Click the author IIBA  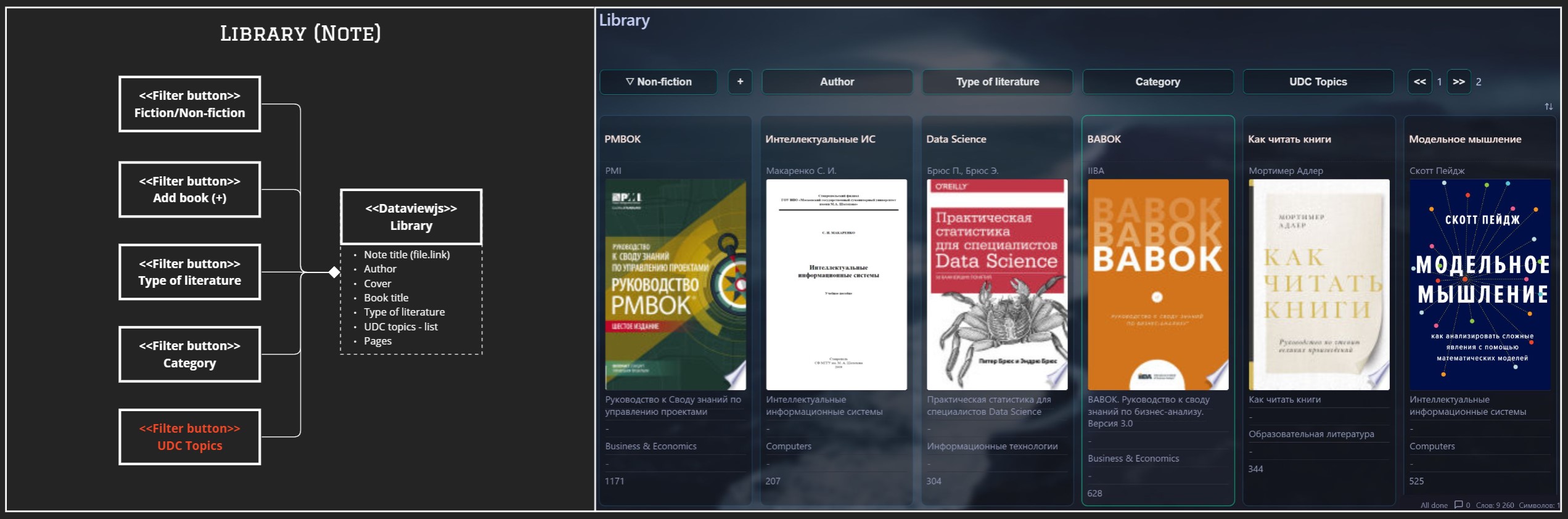[1096, 171]
